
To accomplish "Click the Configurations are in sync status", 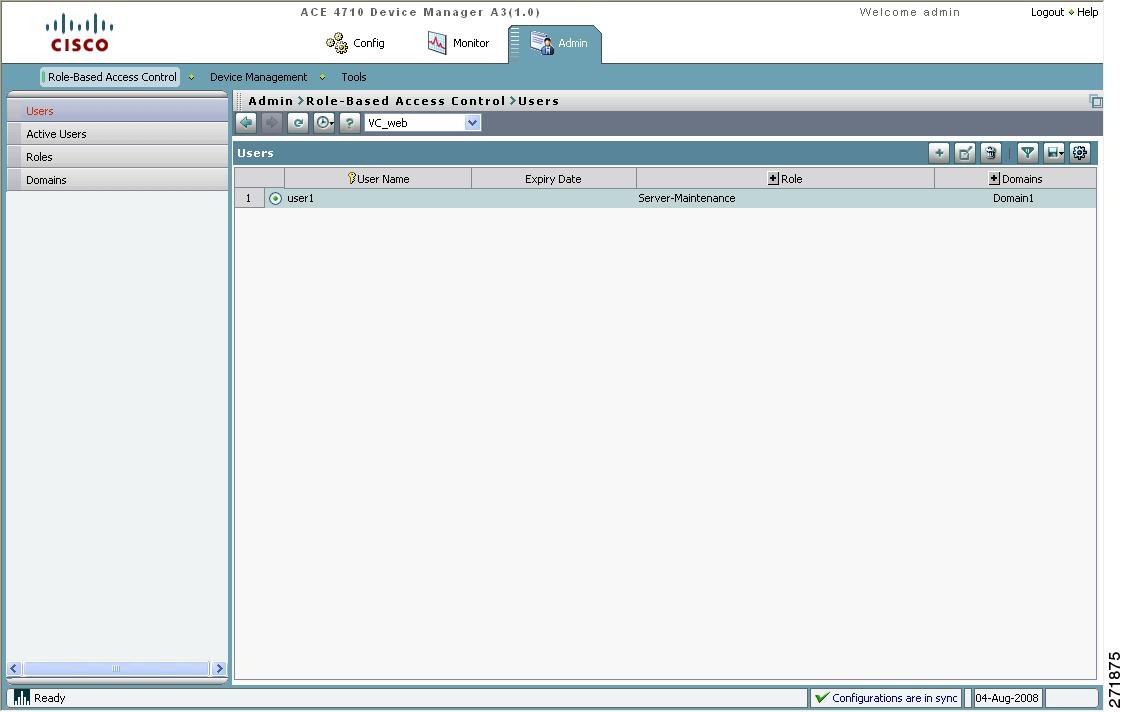I will click(886, 697).
